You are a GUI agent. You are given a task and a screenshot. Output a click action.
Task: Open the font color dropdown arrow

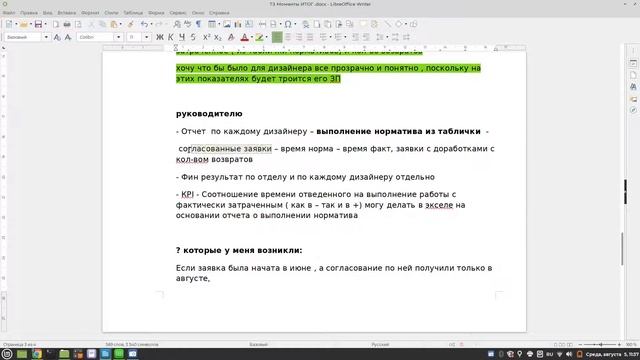252,37
